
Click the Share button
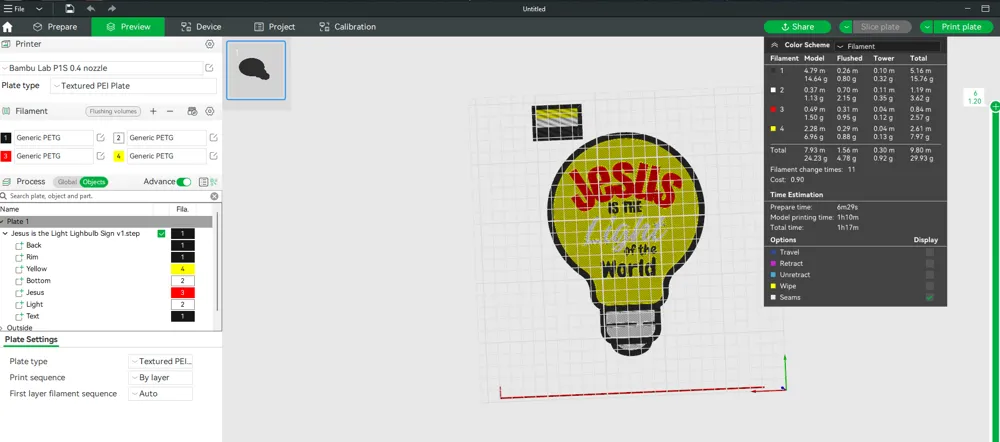tap(797, 27)
